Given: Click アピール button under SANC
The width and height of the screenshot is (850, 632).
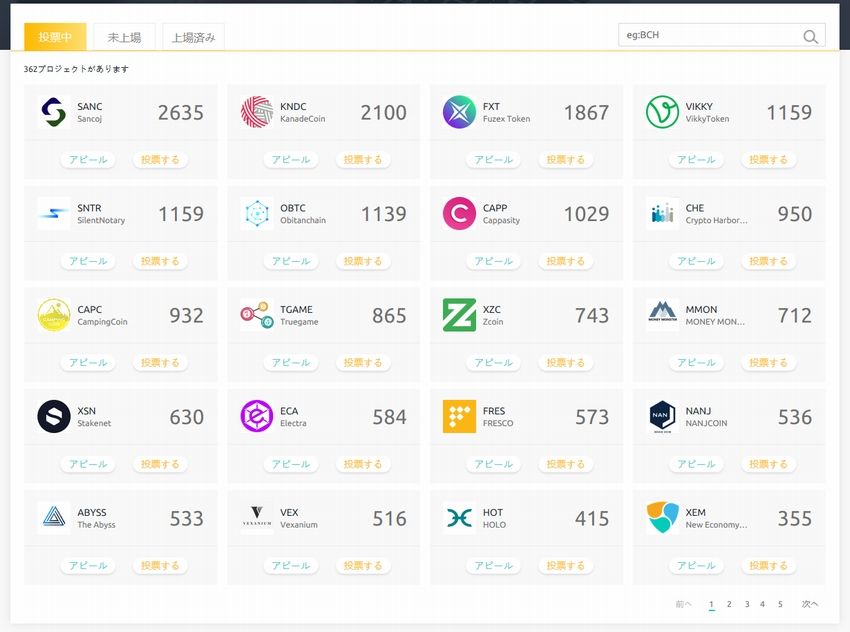Looking at the screenshot, I should pos(88,159).
